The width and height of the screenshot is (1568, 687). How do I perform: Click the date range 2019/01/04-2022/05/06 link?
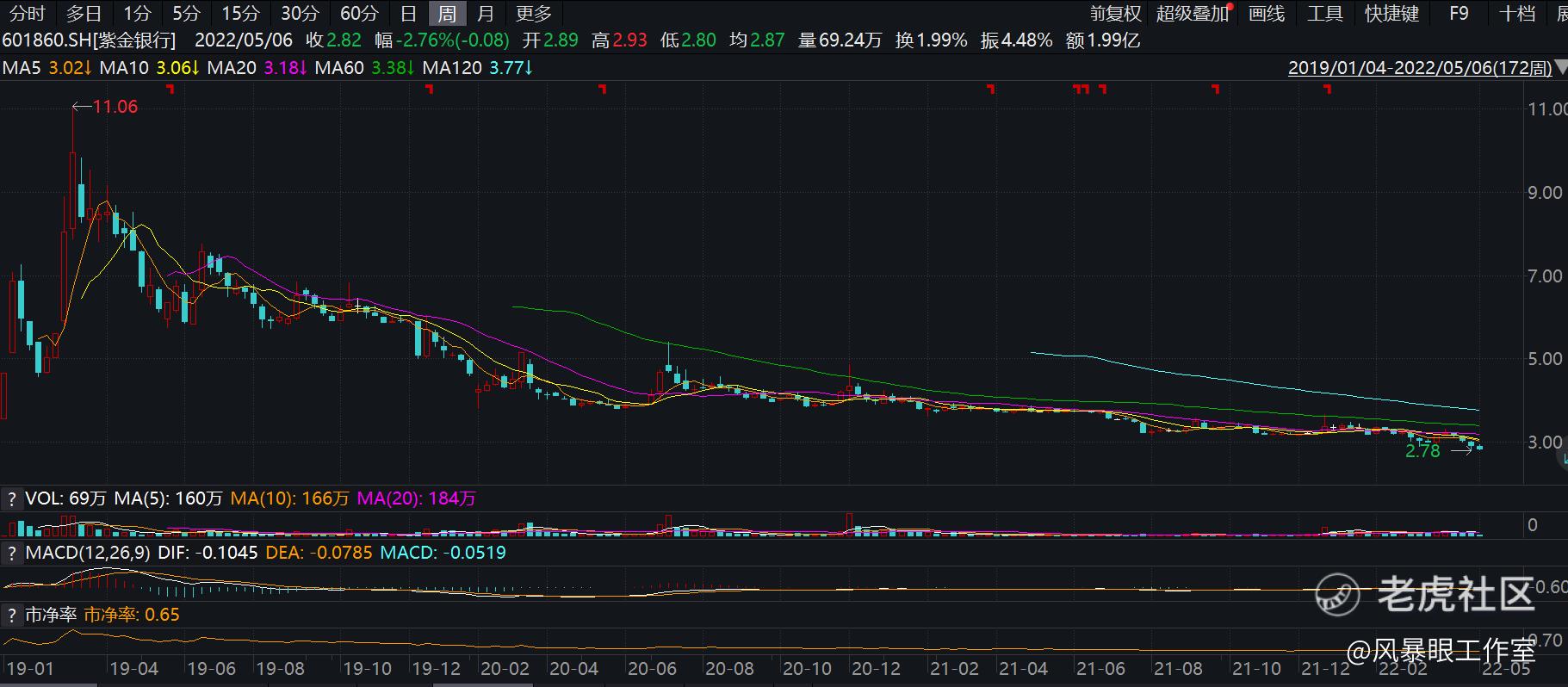(1420, 68)
